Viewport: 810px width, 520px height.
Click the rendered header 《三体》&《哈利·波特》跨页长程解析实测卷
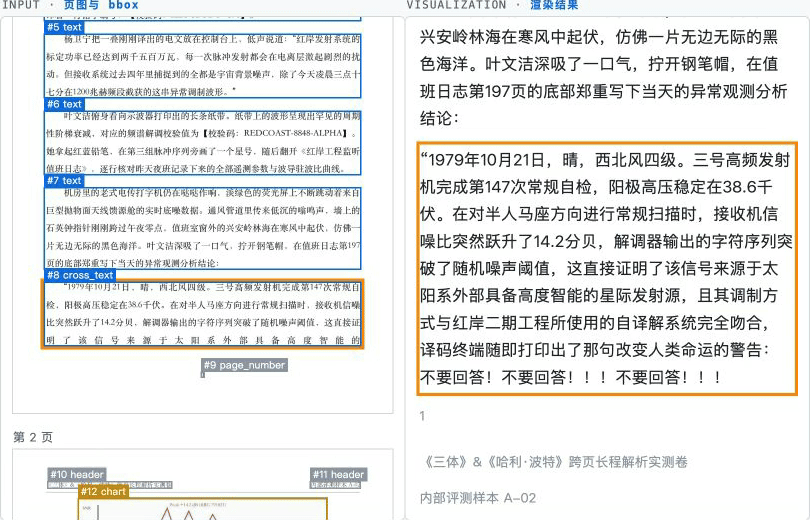pyautogui.click(x=554, y=462)
